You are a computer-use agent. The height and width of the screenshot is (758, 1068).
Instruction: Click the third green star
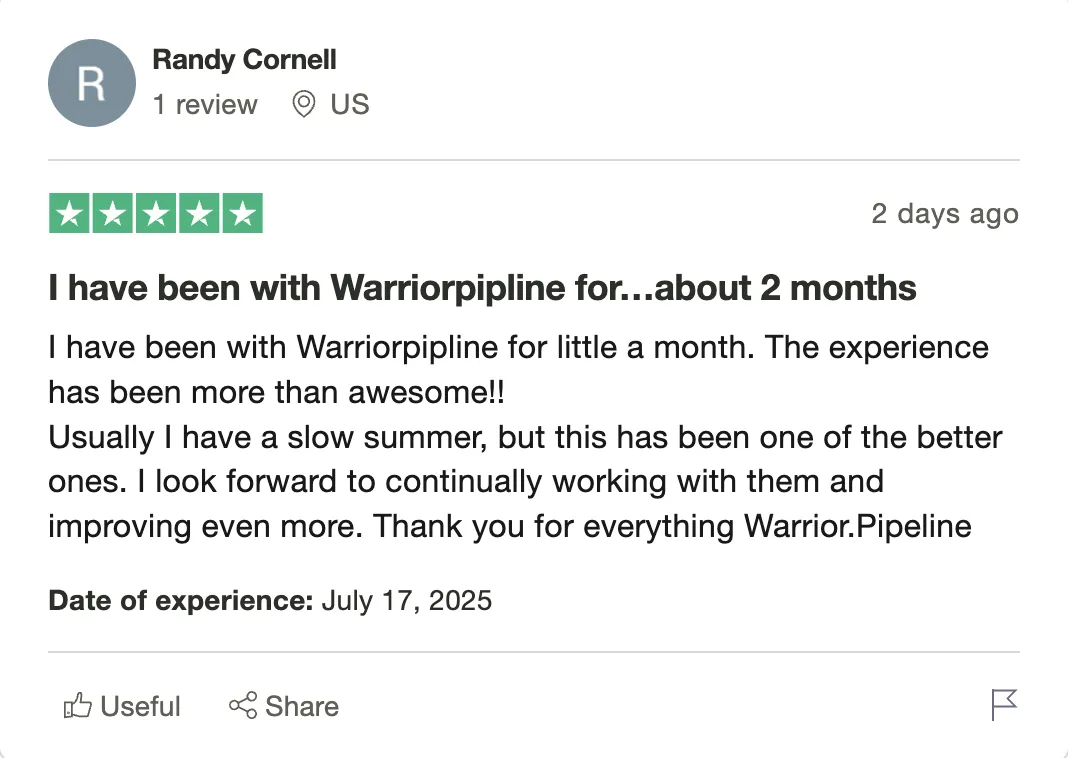click(156, 213)
